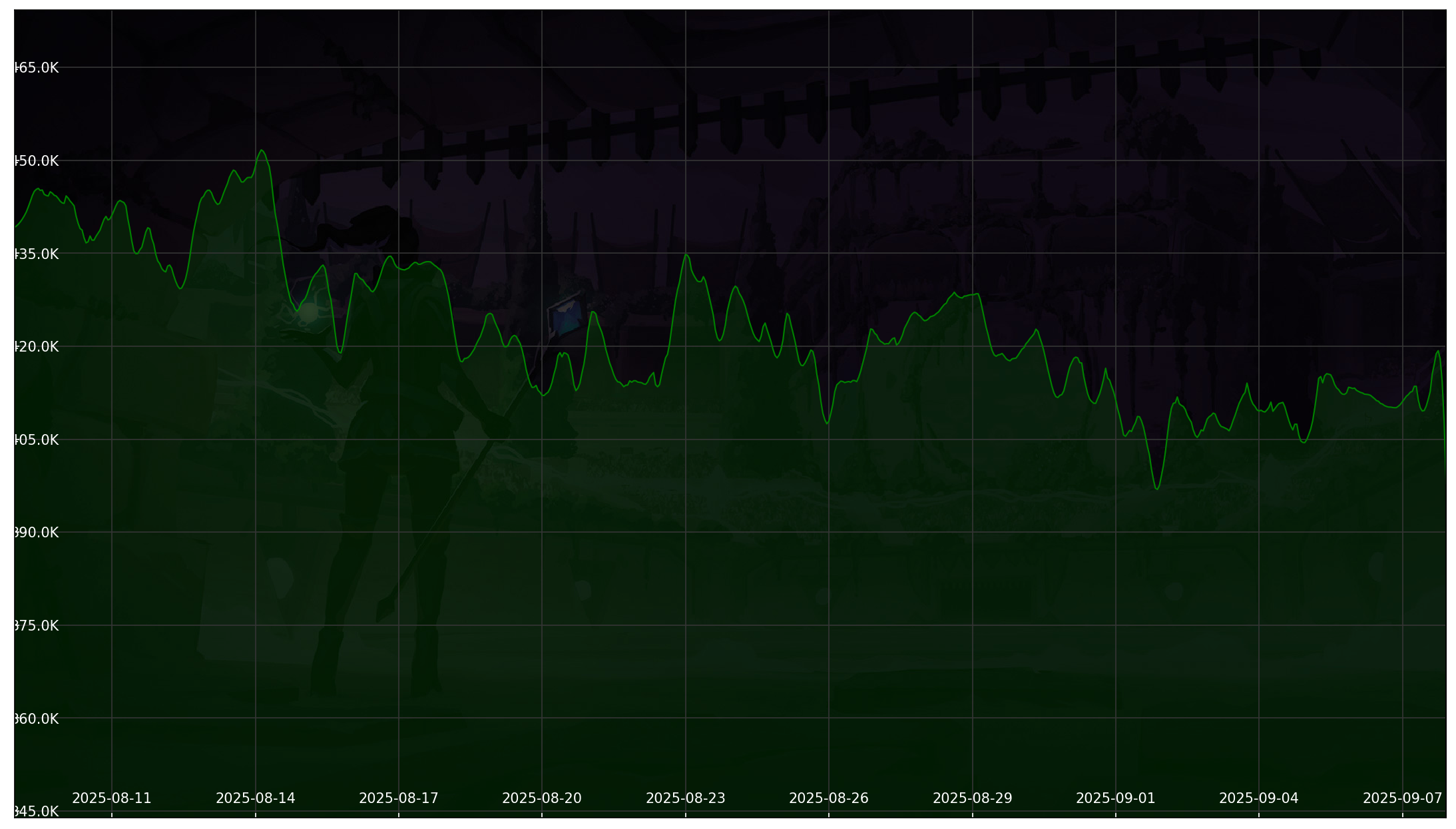
Task: Click the 2025-09-04 date label
Action: (x=1258, y=798)
